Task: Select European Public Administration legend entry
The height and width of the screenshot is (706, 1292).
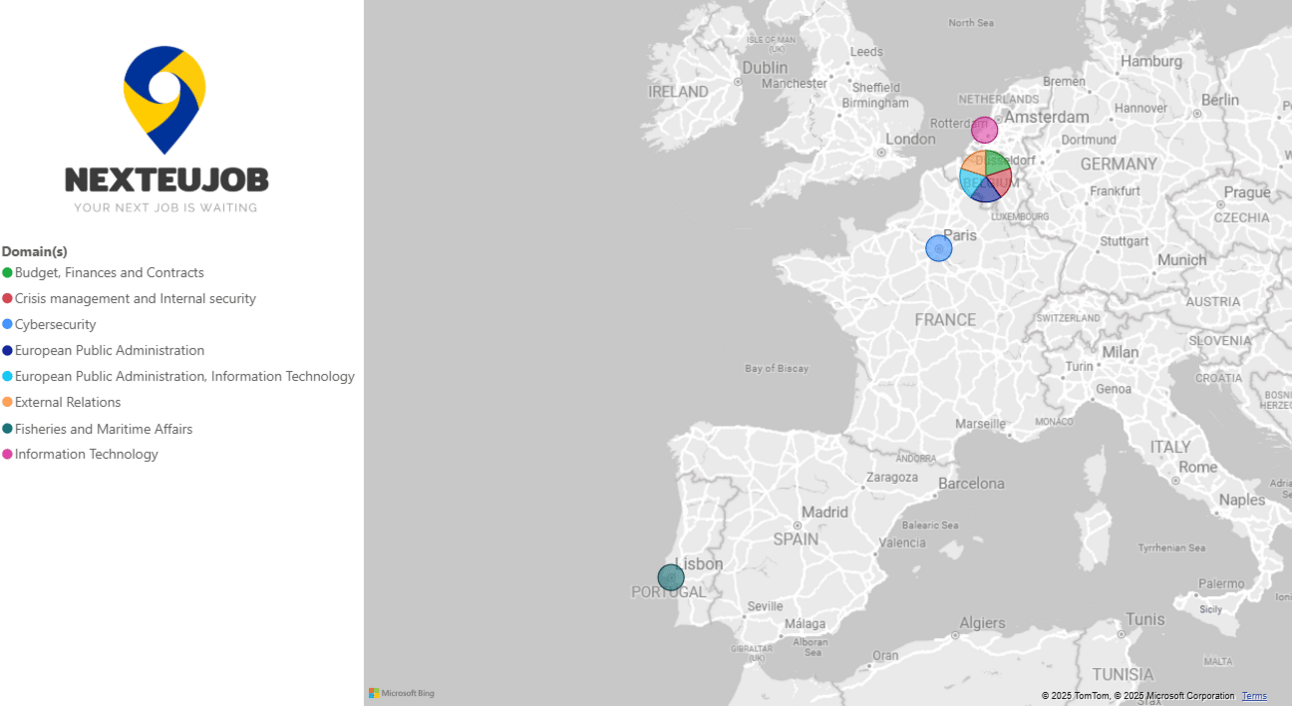Action: (103, 350)
